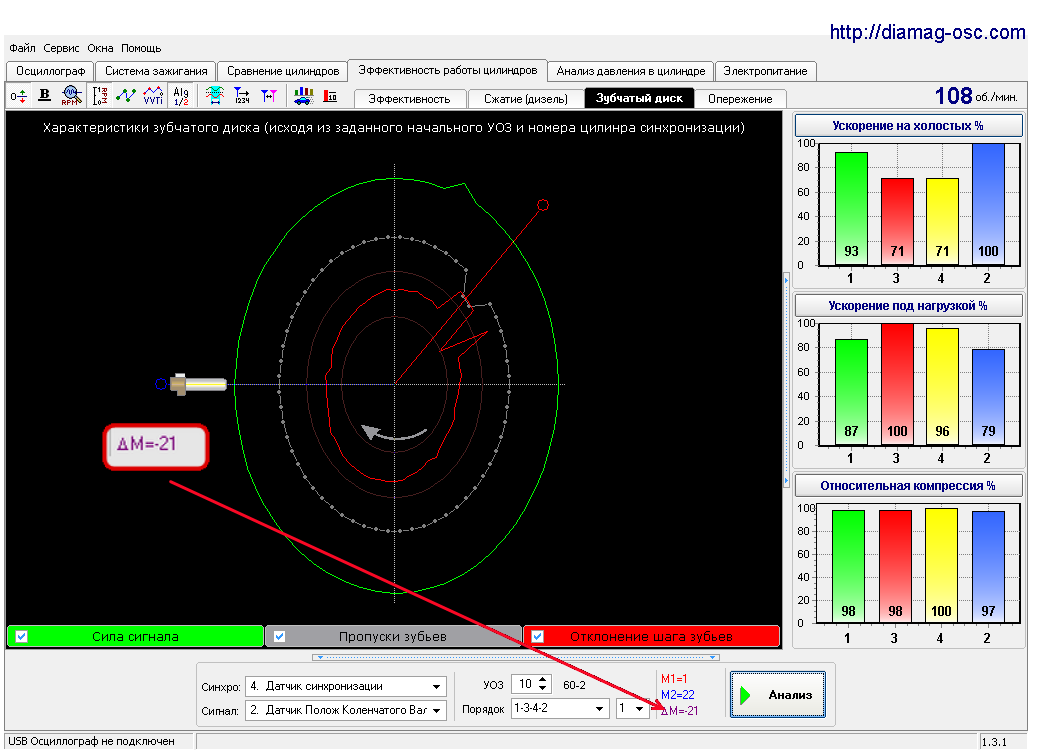Click the gray Пропуски зубьев legend bar
The height and width of the screenshot is (754, 1040).
click(x=393, y=637)
